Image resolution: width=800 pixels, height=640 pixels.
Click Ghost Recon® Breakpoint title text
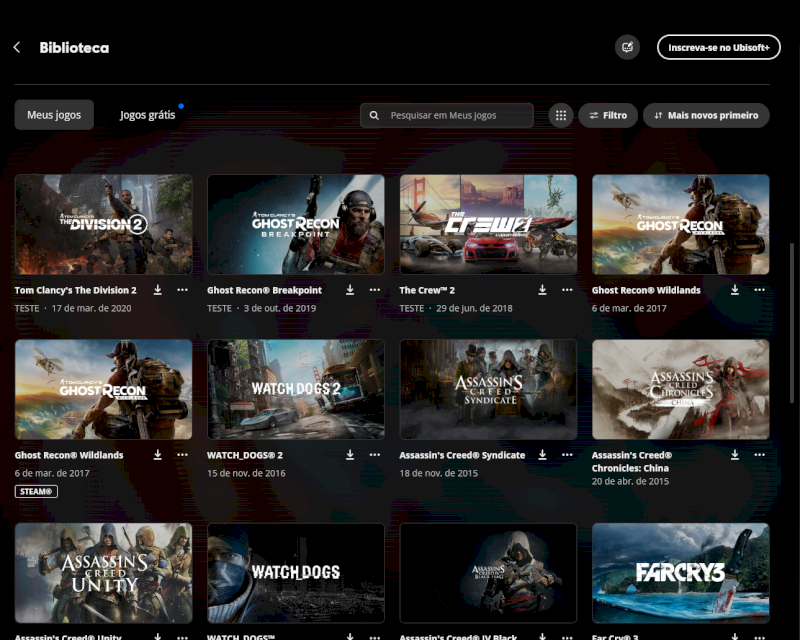pyautogui.click(x=264, y=290)
